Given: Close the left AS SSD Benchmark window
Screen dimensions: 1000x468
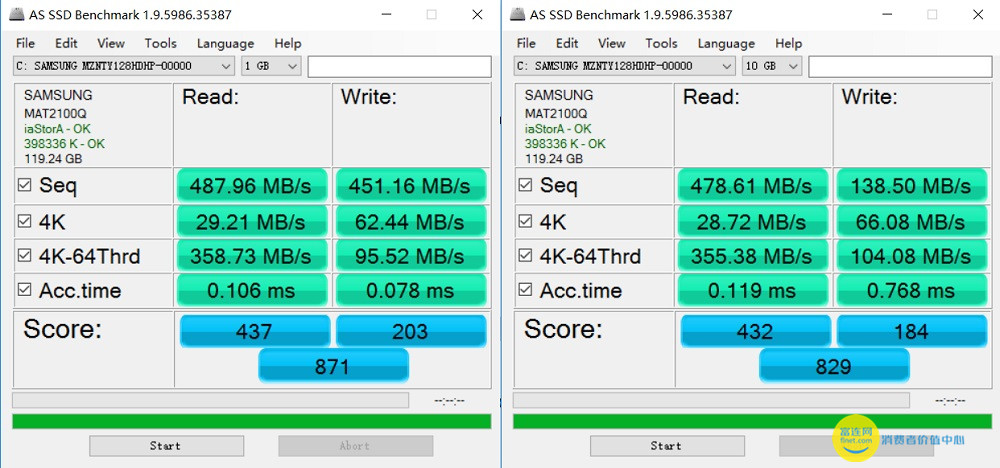Looking at the screenshot, I should (x=477, y=14).
